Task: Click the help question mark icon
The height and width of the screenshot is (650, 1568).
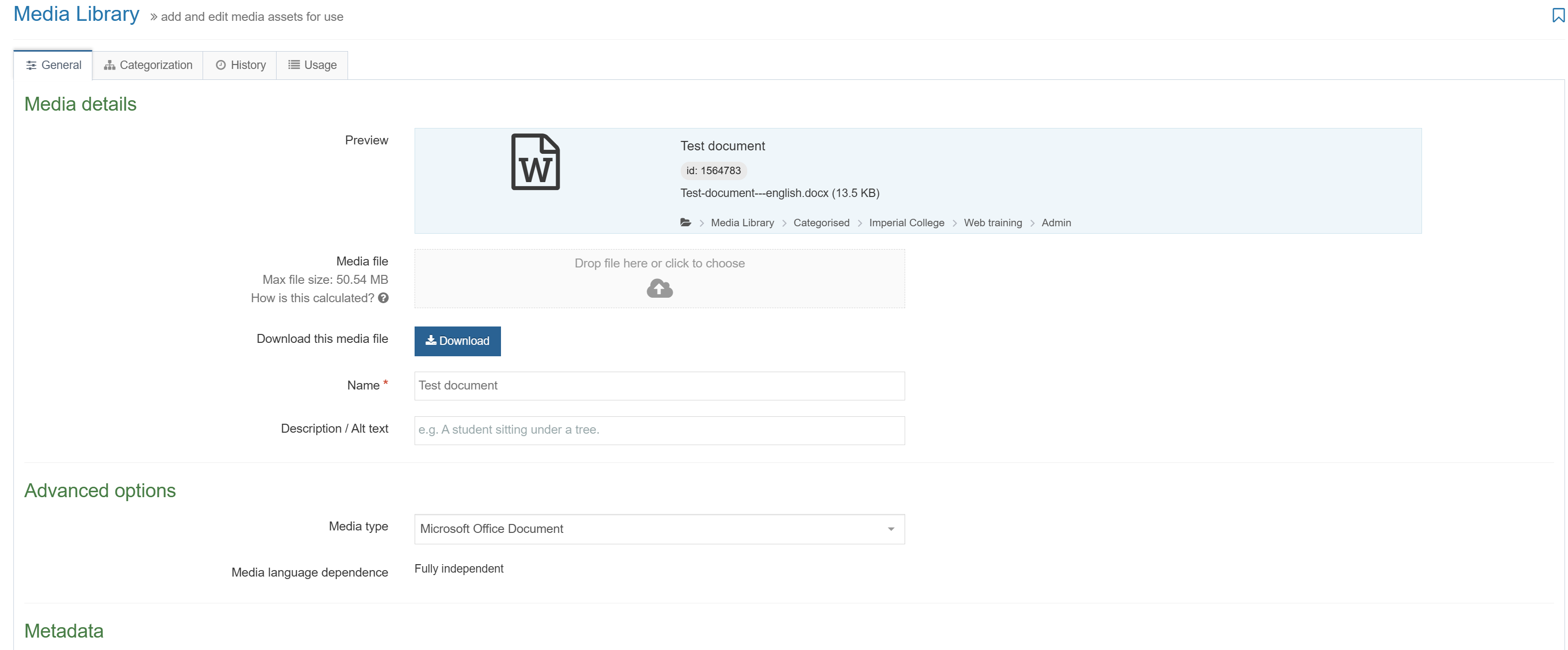Action: coord(383,298)
